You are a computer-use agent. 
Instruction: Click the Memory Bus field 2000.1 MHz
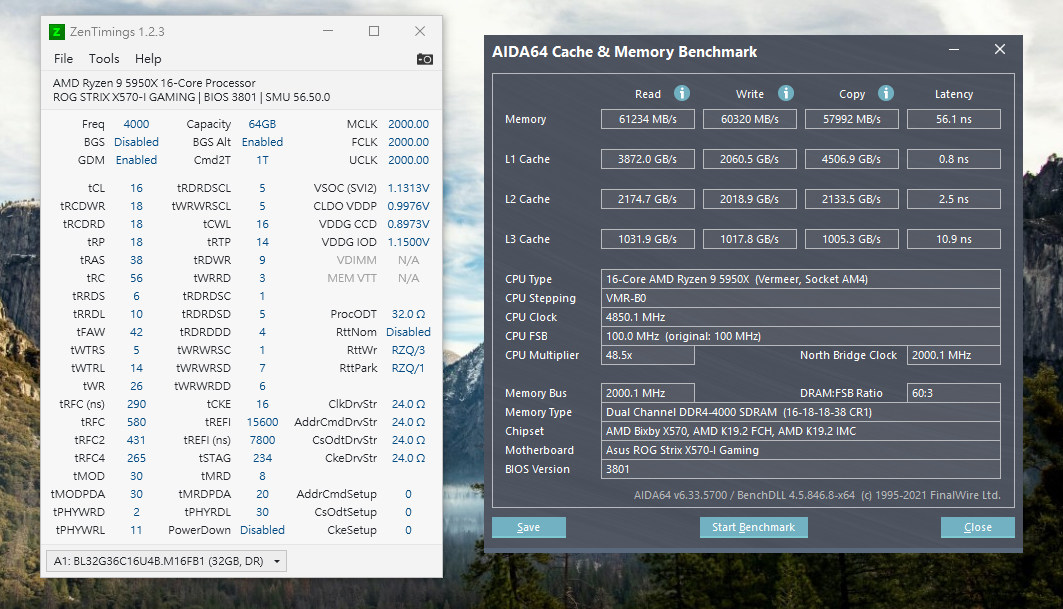click(647, 393)
